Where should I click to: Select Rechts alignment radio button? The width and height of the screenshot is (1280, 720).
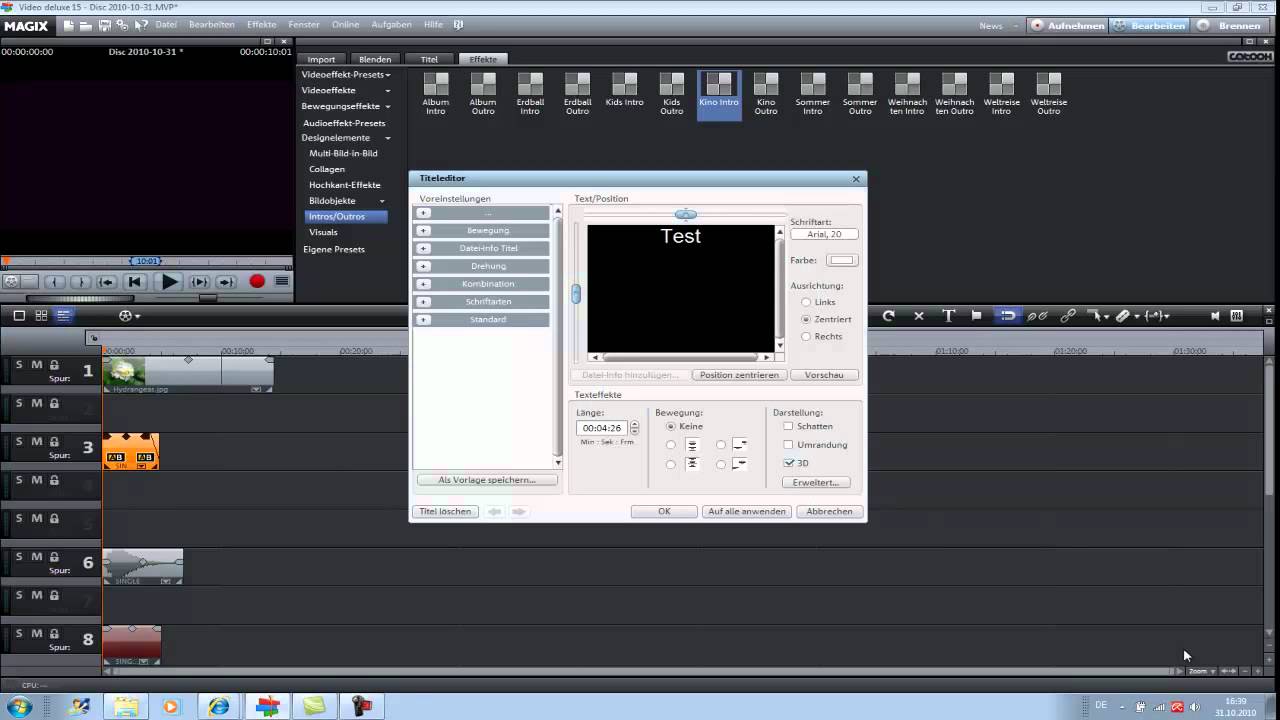point(806,336)
